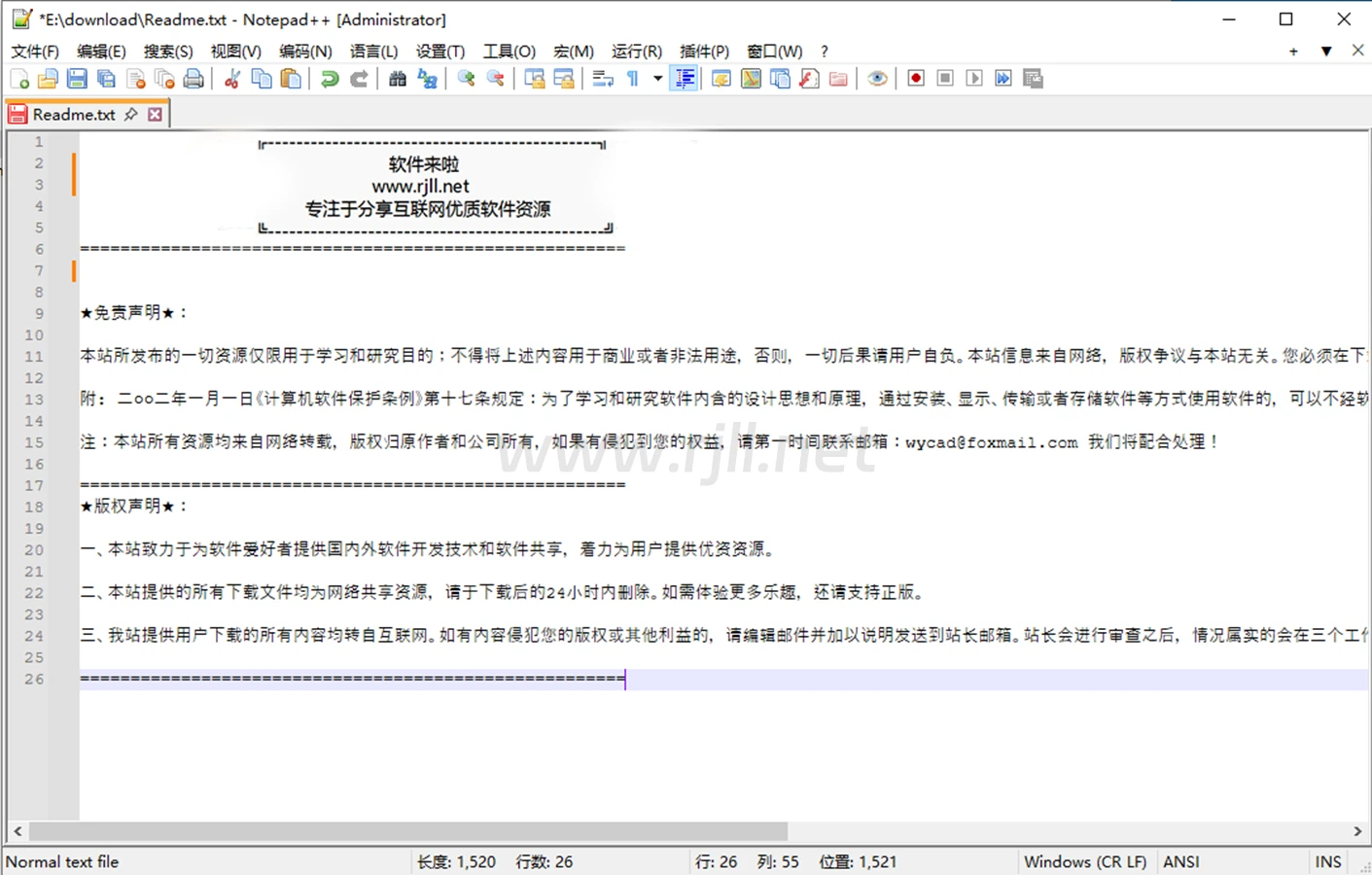Open the 编码(N) encoding menu
This screenshot has height=875, width=1372.
[x=305, y=52]
